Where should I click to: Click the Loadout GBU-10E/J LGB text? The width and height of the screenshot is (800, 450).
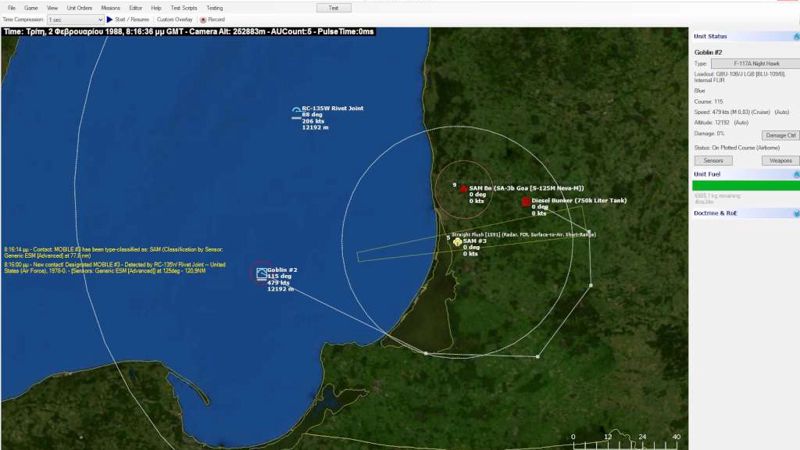coord(740,77)
